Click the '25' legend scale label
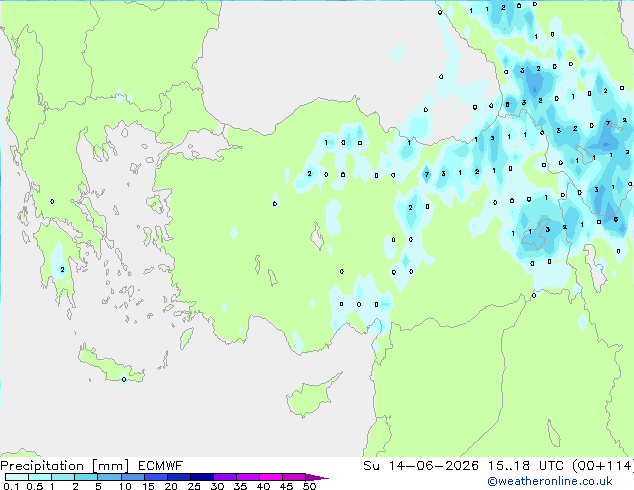The height and width of the screenshot is (490, 634). (194, 486)
